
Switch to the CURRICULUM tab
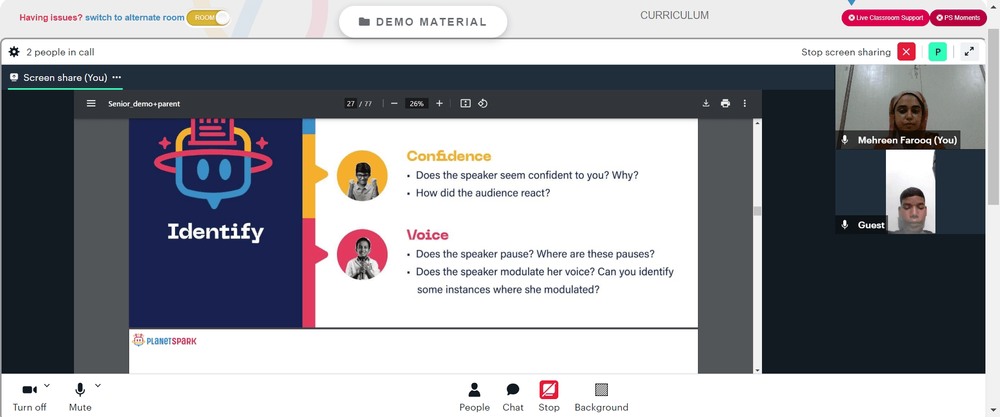click(x=674, y=15)
